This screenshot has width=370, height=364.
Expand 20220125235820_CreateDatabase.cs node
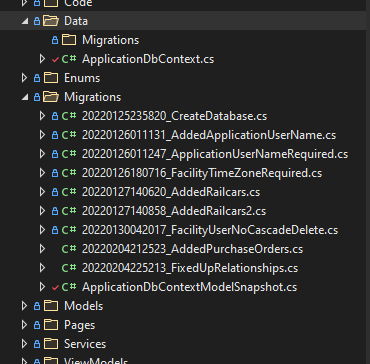[x=42, y=116]
